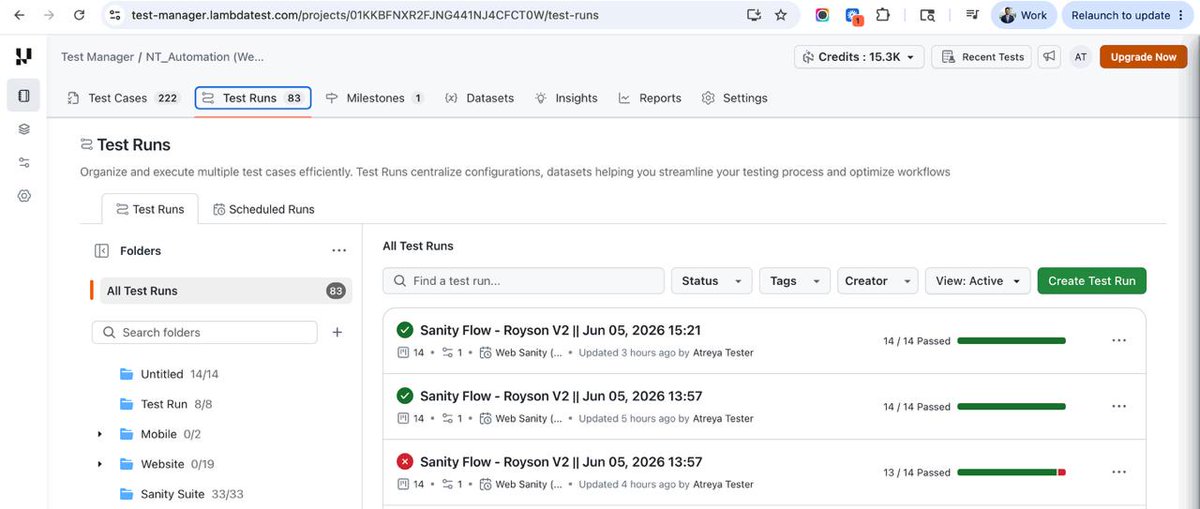The width and height of the screenshot is (1200, 509).
Task: Open the browser Extensions puzzle icon
Action: pyautogui.click(x=883, y=15)
